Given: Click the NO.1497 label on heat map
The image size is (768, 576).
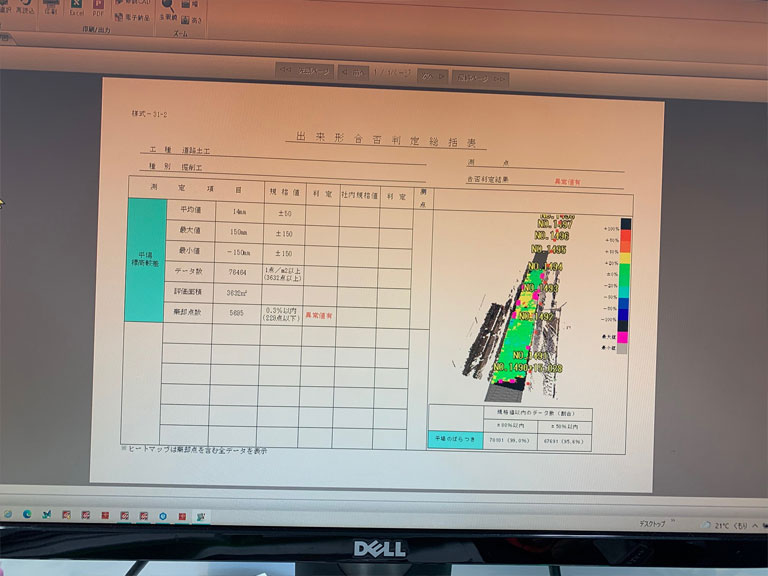Looking at the screenshot, I should click(x=554, y=224).
